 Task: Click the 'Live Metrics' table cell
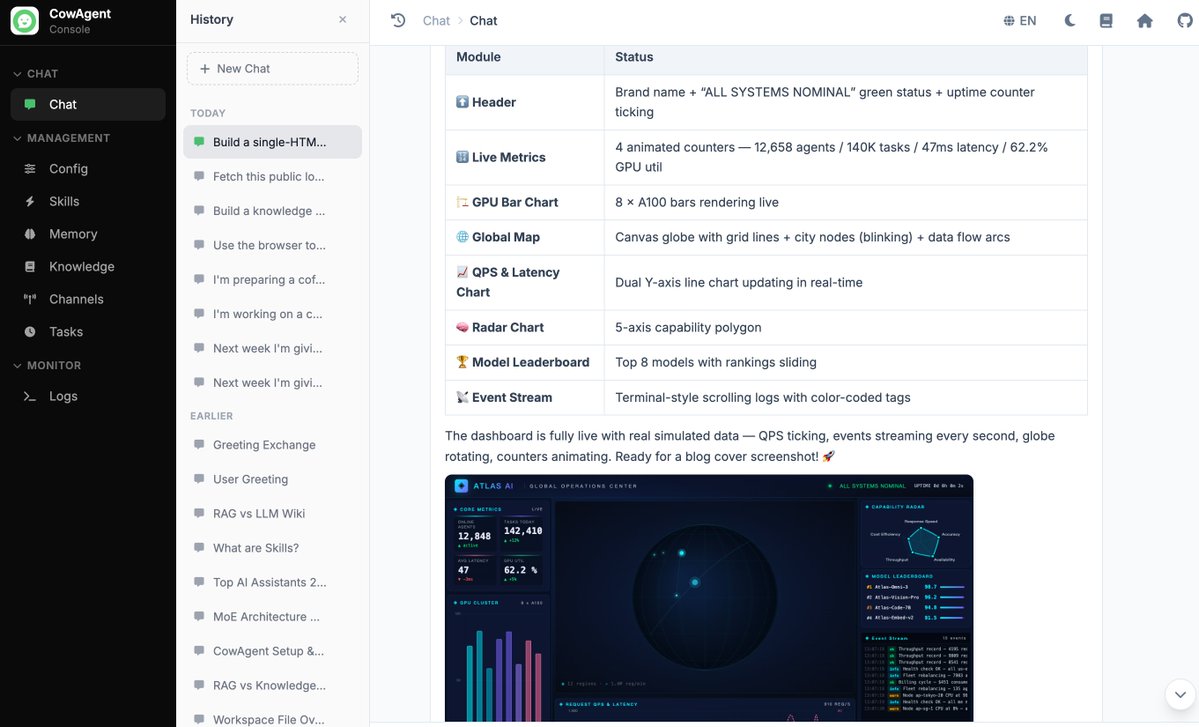(x=525, y=157)
